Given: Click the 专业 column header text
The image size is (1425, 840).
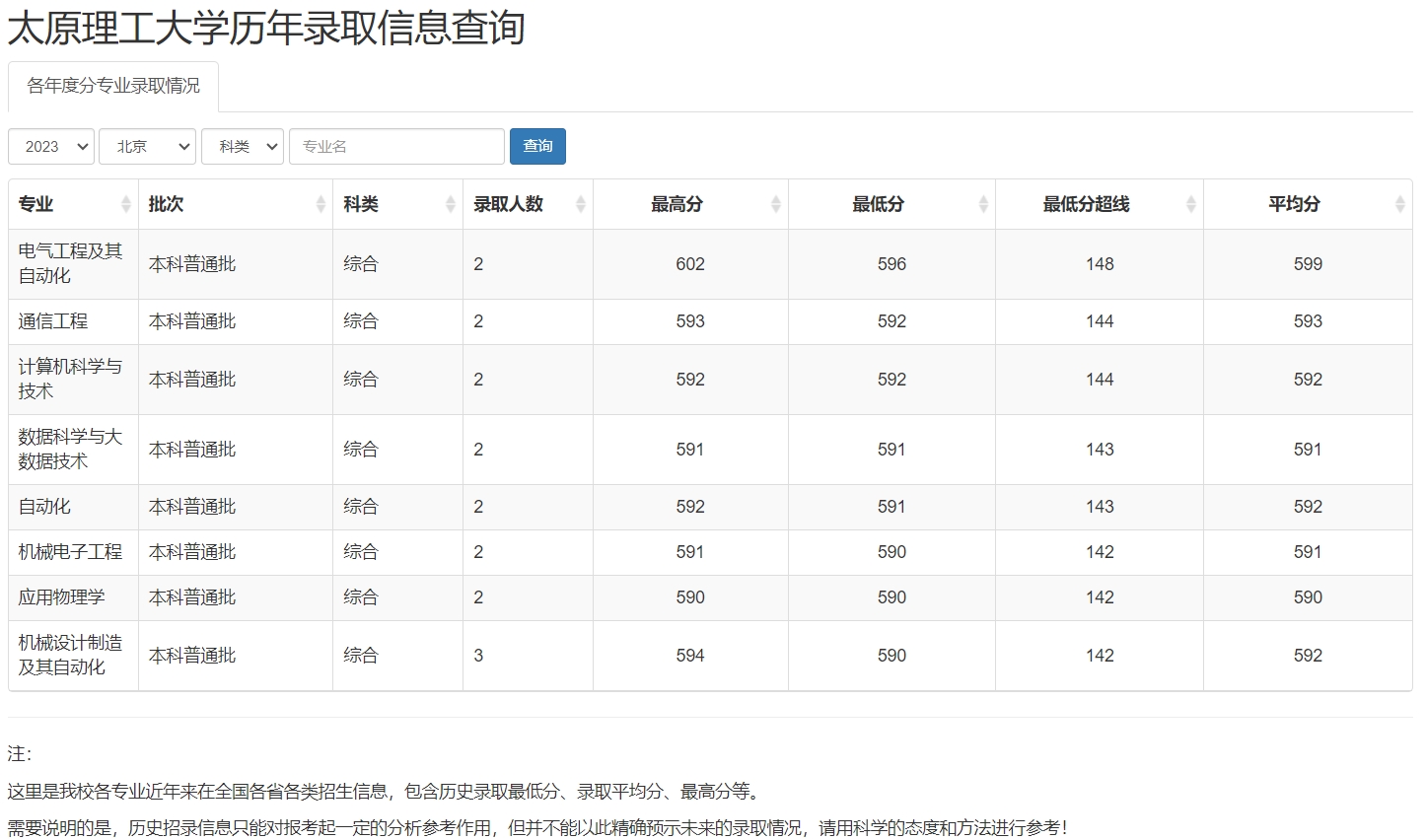Looking at the screenshot, I should pyautogui.click(x=36, y=204).
